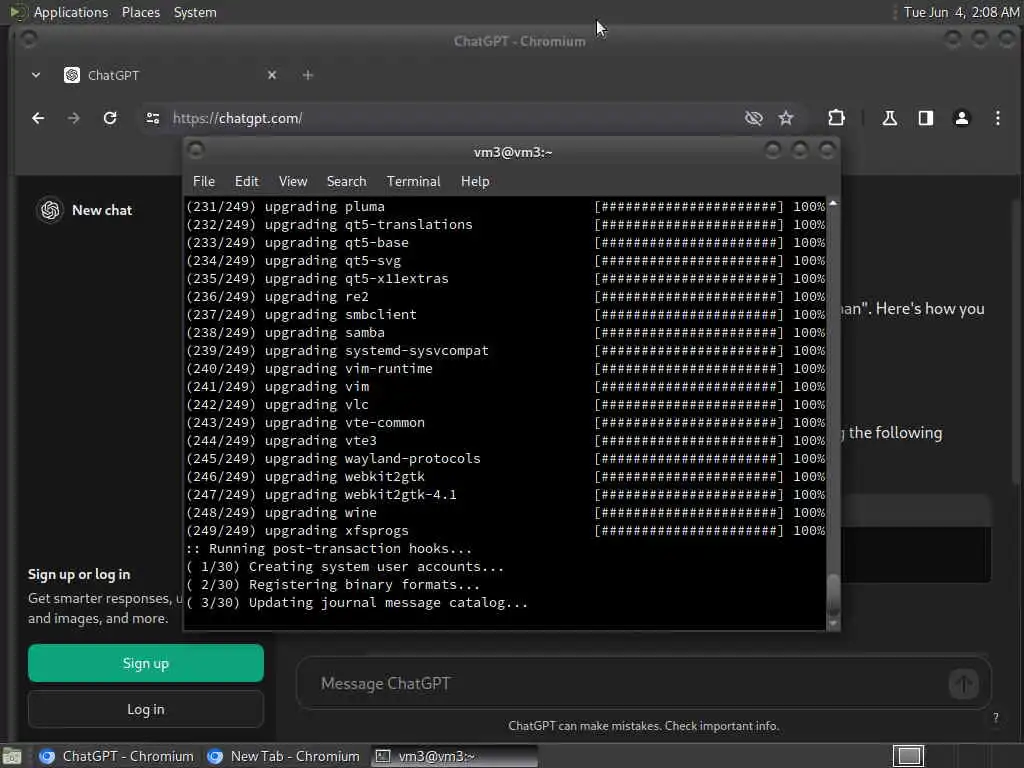This screenshot has height=768, width=1024.
Task: Open the Terminal menu
Action: pos(413,182)
